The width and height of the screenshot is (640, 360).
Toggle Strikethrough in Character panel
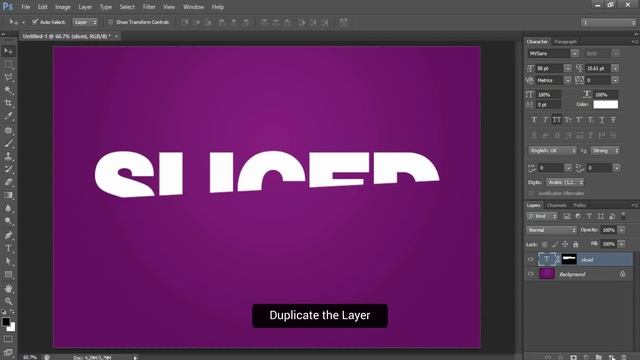(x=613, y=120)
